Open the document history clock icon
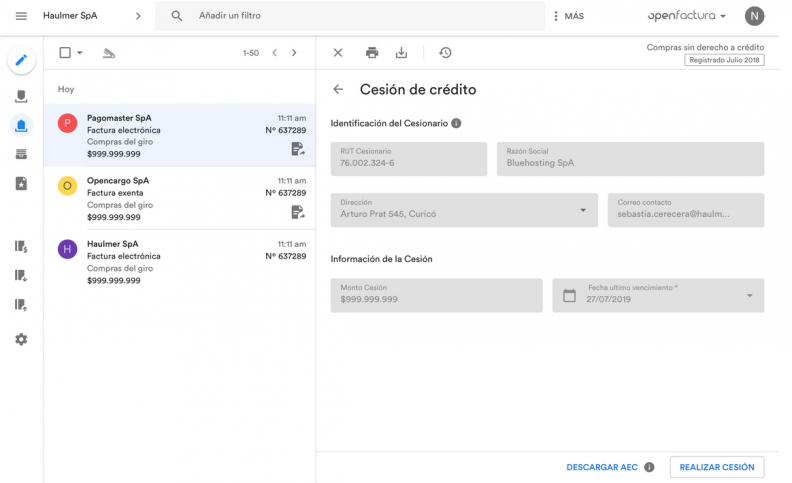The height and width of the screenshot is (483, 792). point(445,53)
